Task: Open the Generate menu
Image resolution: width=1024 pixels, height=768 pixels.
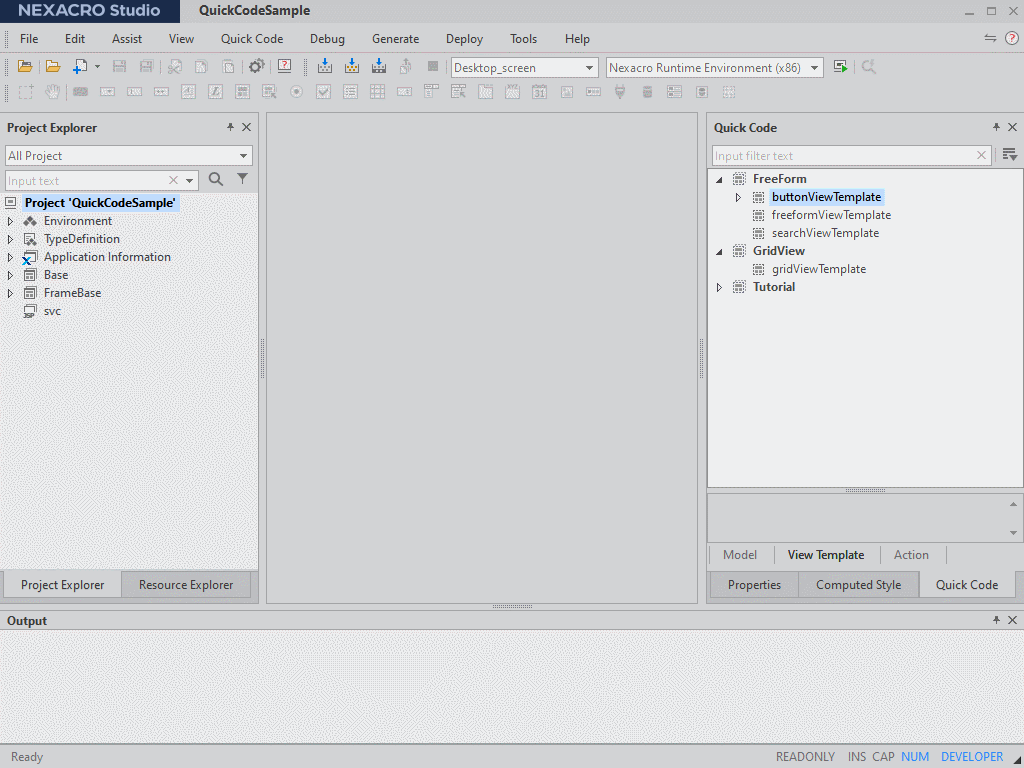Action: (395, 39)
